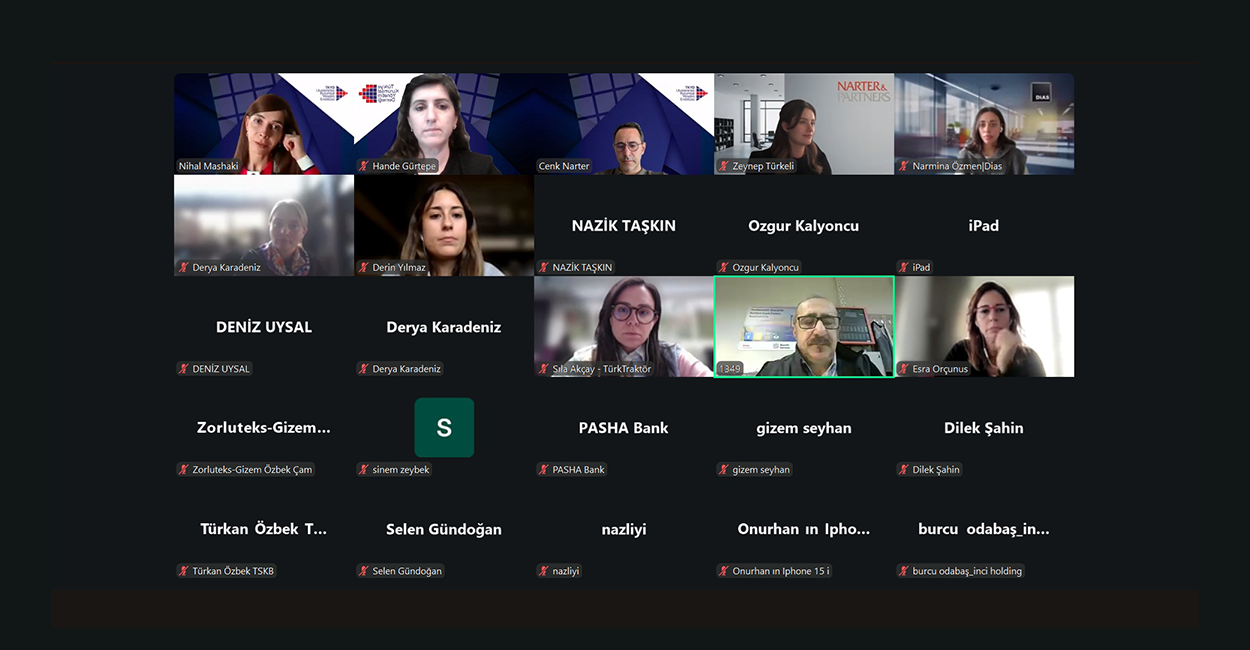Click muted mic icon beside Derin Yılmaz

(364, 267)
